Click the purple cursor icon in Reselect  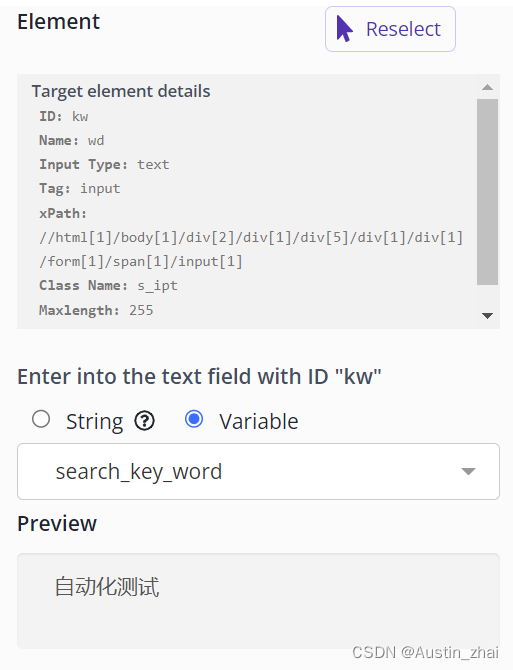tap(344, 29)
